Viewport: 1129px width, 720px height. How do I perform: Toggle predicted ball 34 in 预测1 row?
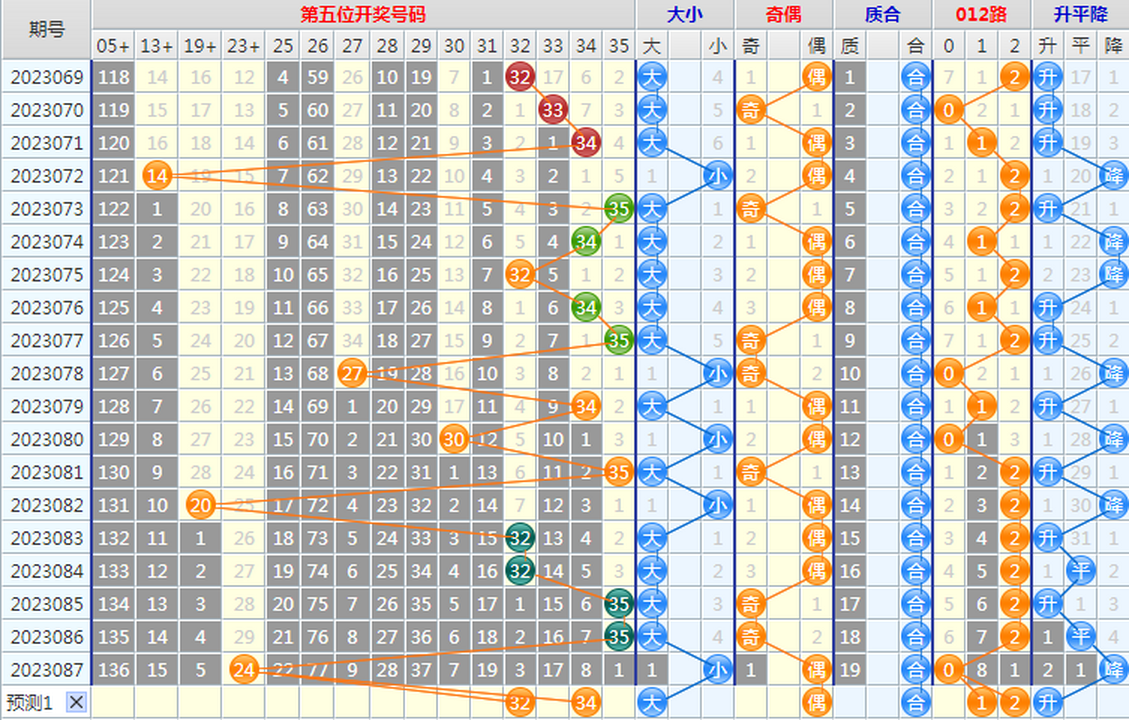(585, 703)
